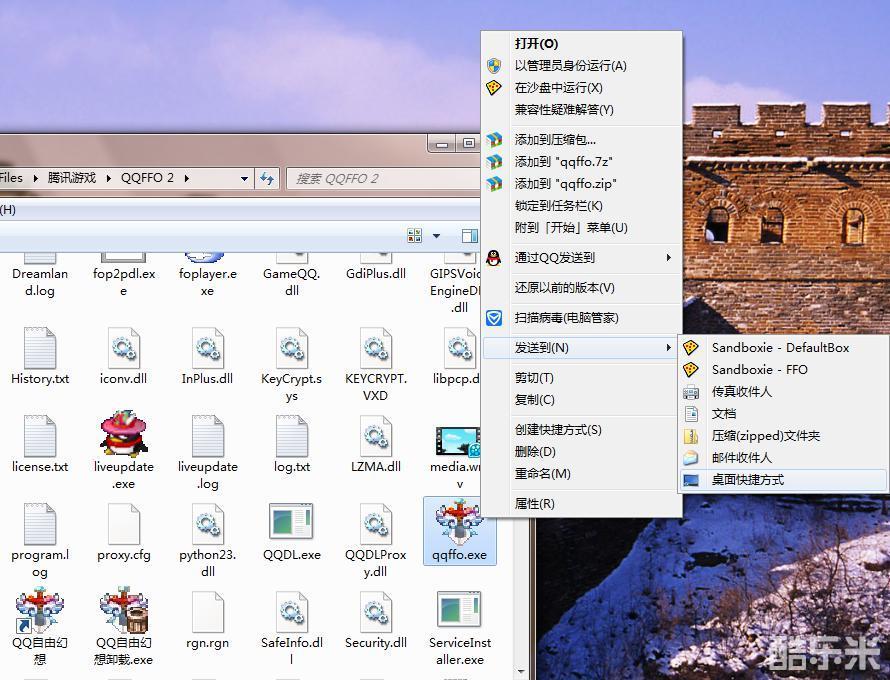Choose 打开(O) in the context menu
Screen dimensions: 890x680
click(582, 44)
